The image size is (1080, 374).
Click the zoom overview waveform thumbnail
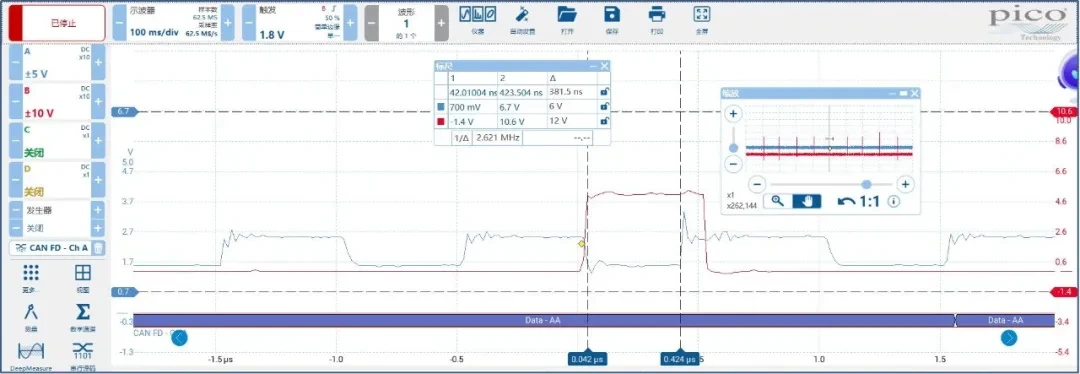pyautogui.click(x=830, y=139)
